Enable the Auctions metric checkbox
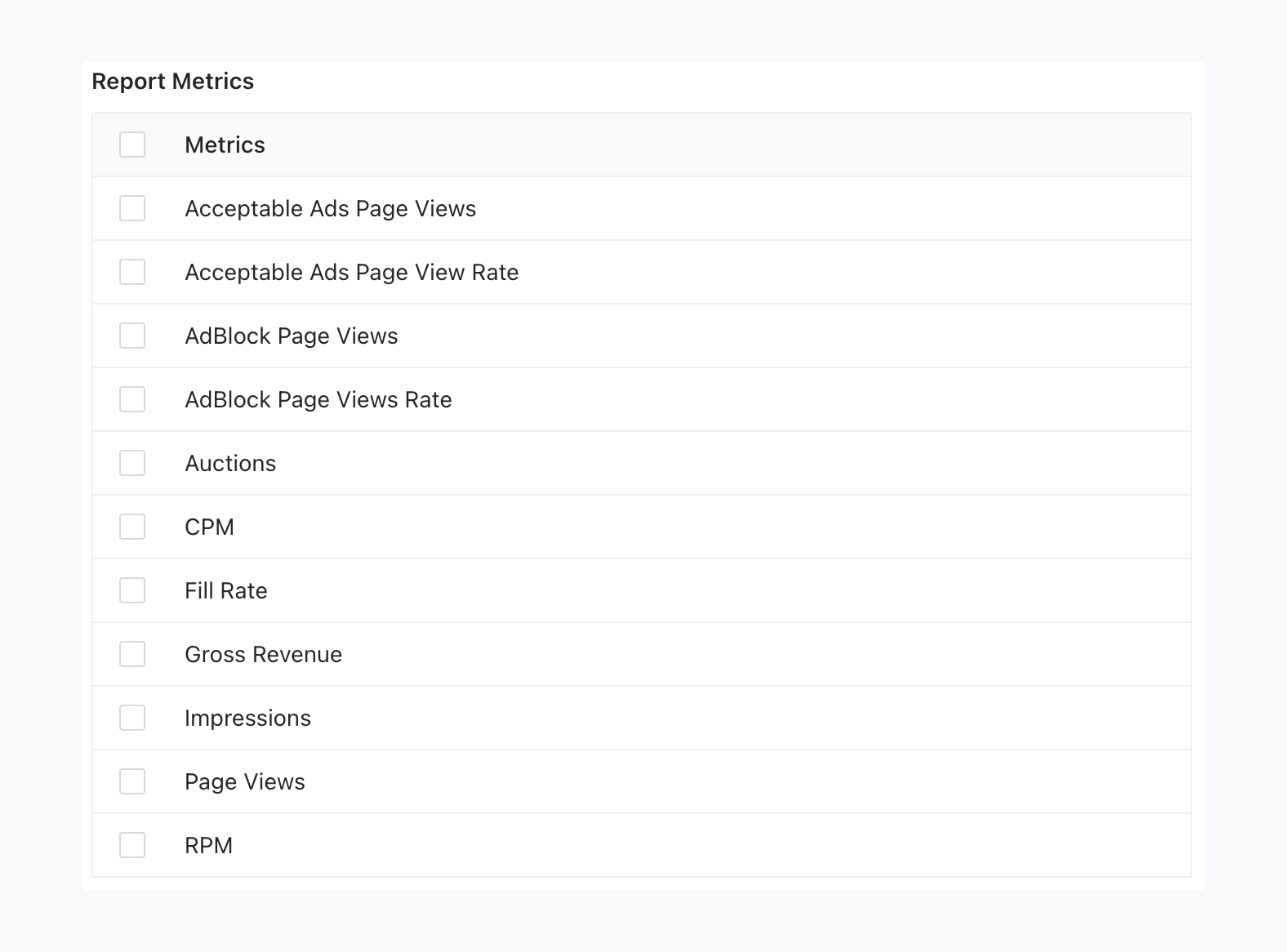1287x952 pixels. 131,463
